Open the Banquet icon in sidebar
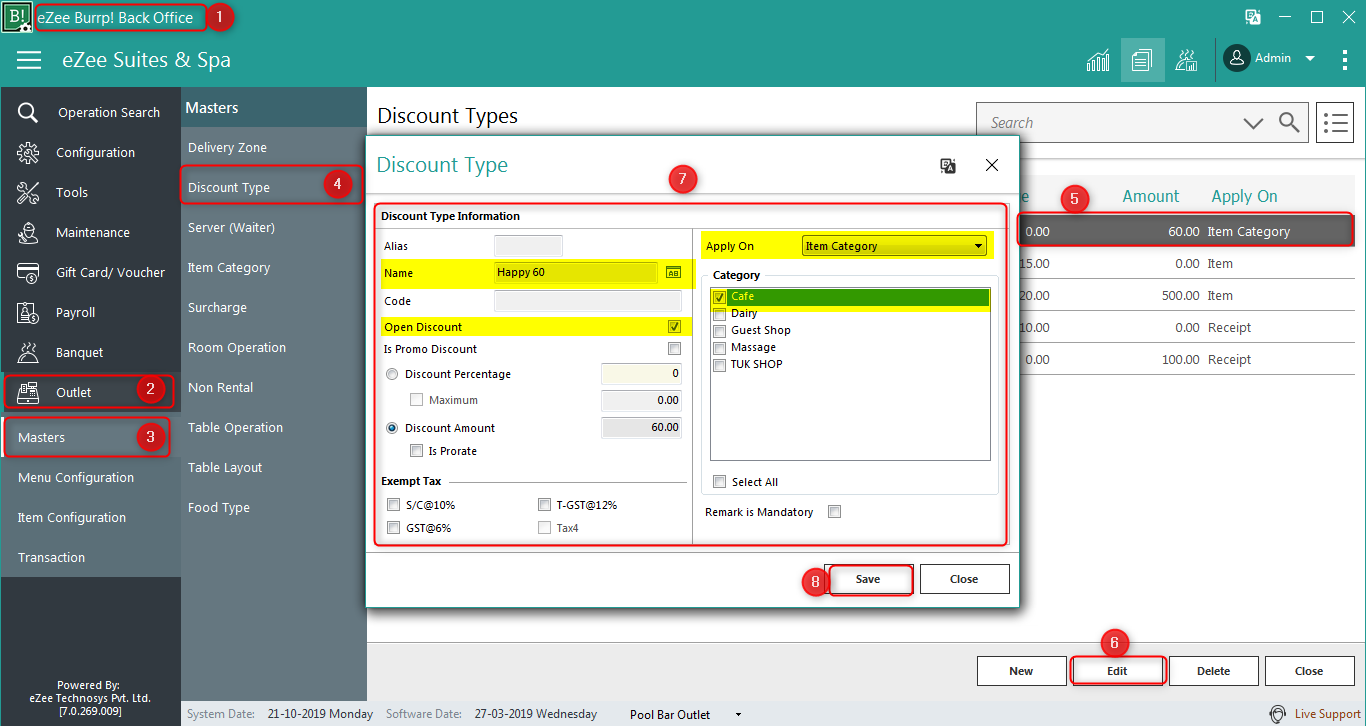 pos(28,353)
